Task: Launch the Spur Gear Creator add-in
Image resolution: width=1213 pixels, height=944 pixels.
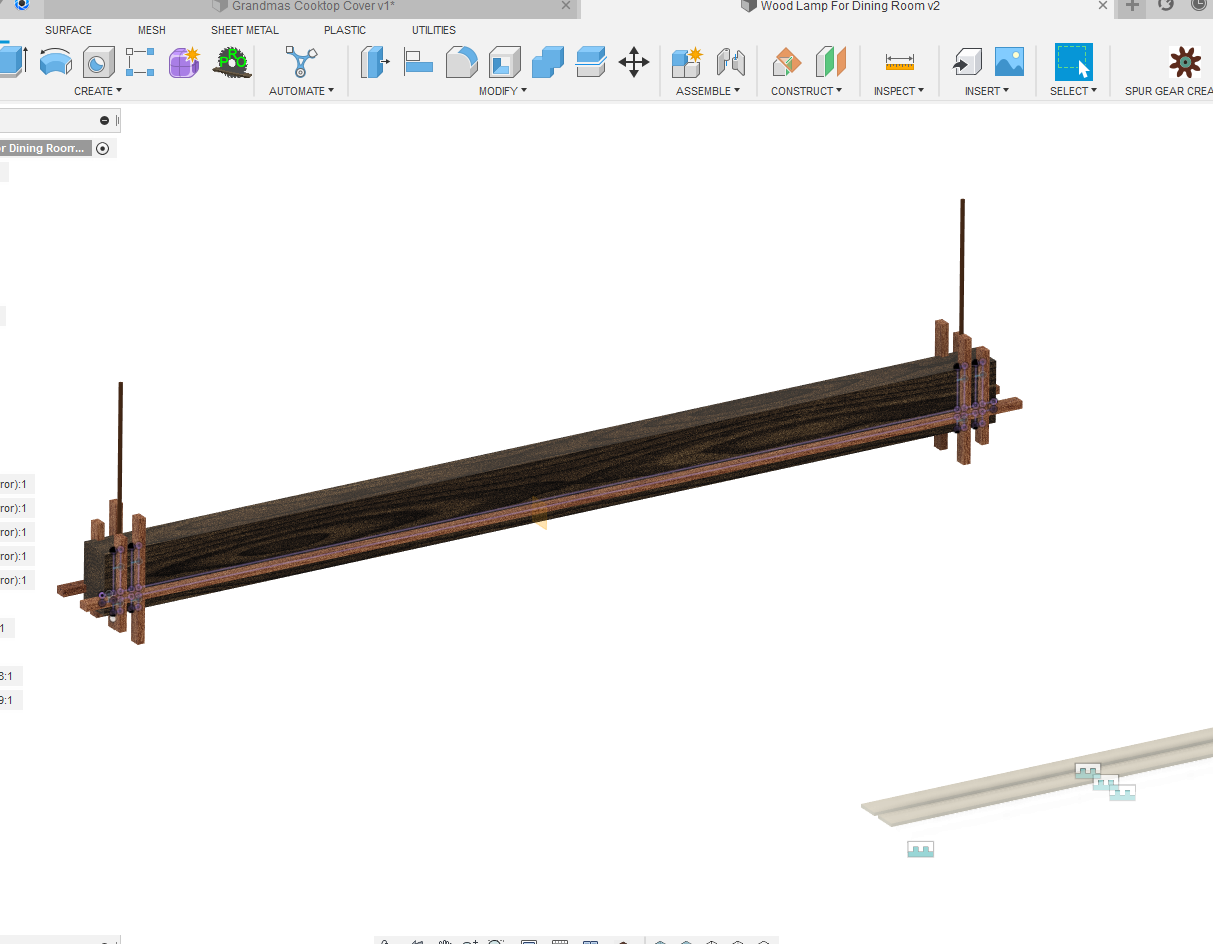Action: pos(1185,62)
